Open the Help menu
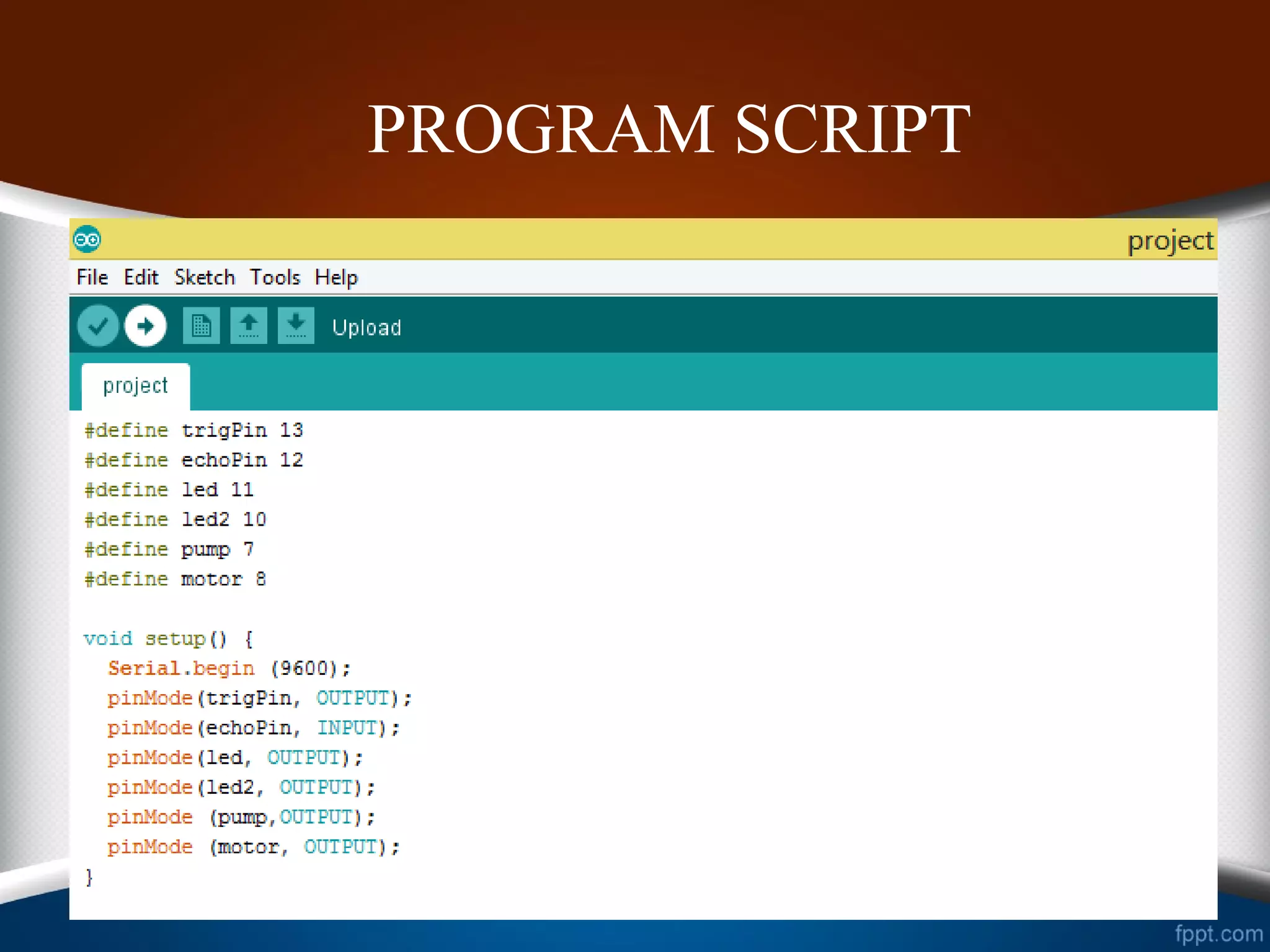This screenshot has width=1270, height=952. pos(336,278)
